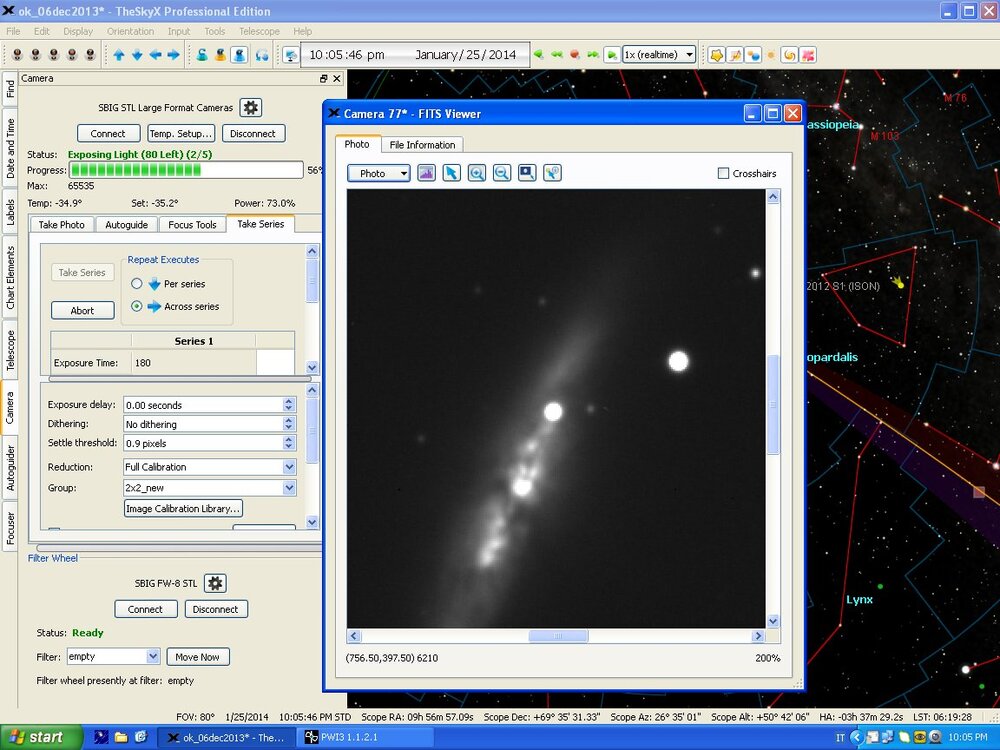Open SBIG FW-8 filter wheel settings gear
The image size is (1000, 750).
pyautogui.click(x=215, y=583)
